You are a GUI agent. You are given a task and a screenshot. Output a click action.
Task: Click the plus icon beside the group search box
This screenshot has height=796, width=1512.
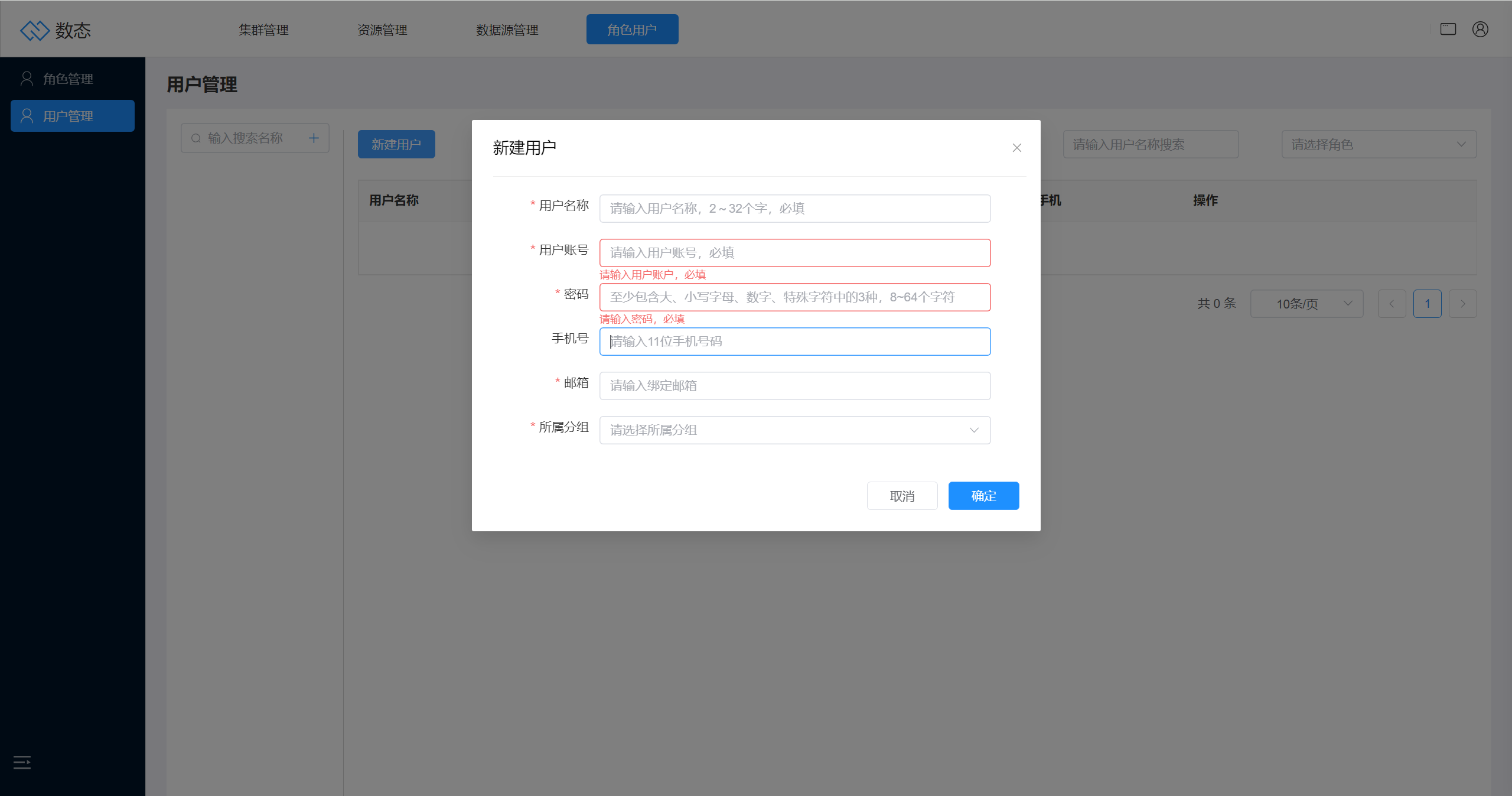tap(314, 138)
